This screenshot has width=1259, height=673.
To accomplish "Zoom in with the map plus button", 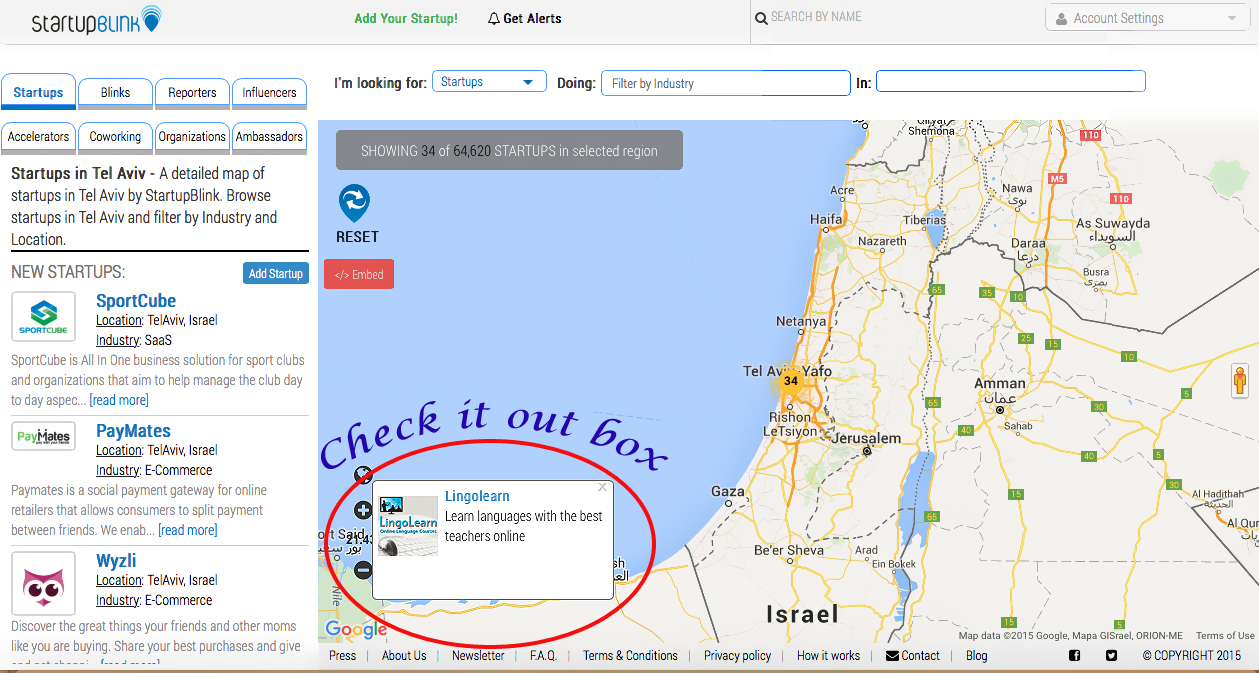I will (x=364, y=510).
